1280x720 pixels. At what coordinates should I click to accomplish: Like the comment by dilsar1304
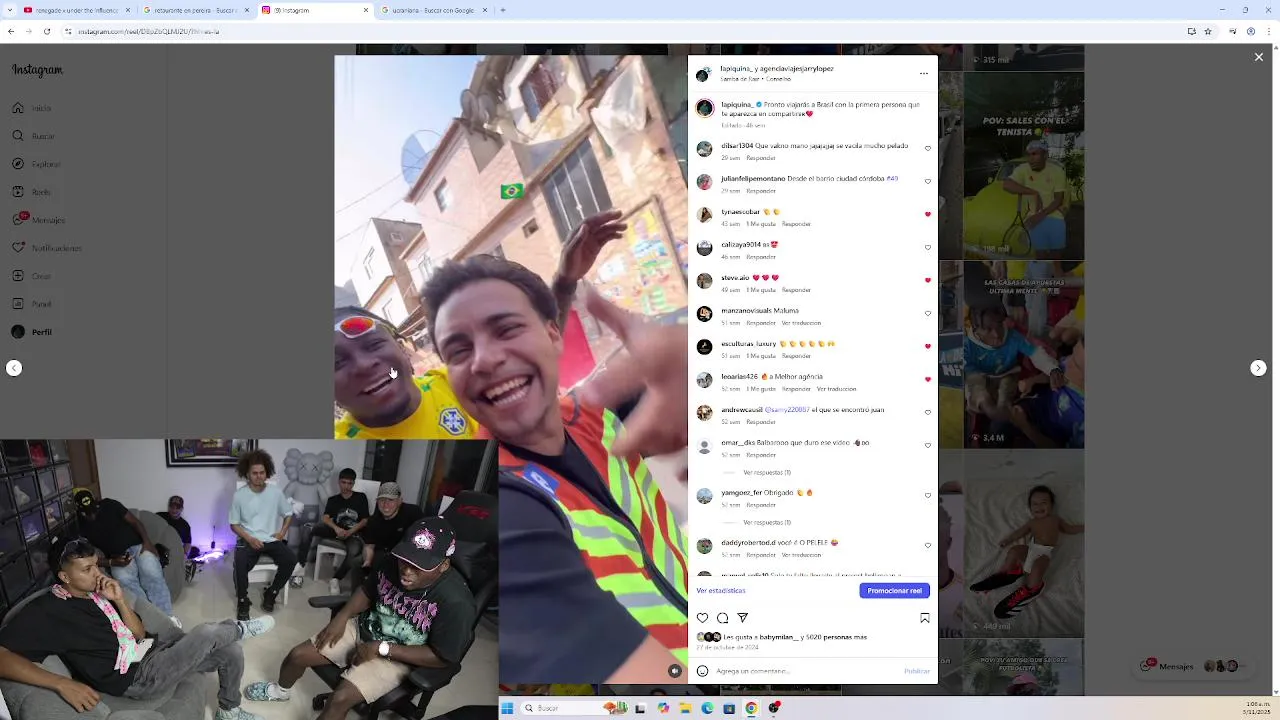928,149
